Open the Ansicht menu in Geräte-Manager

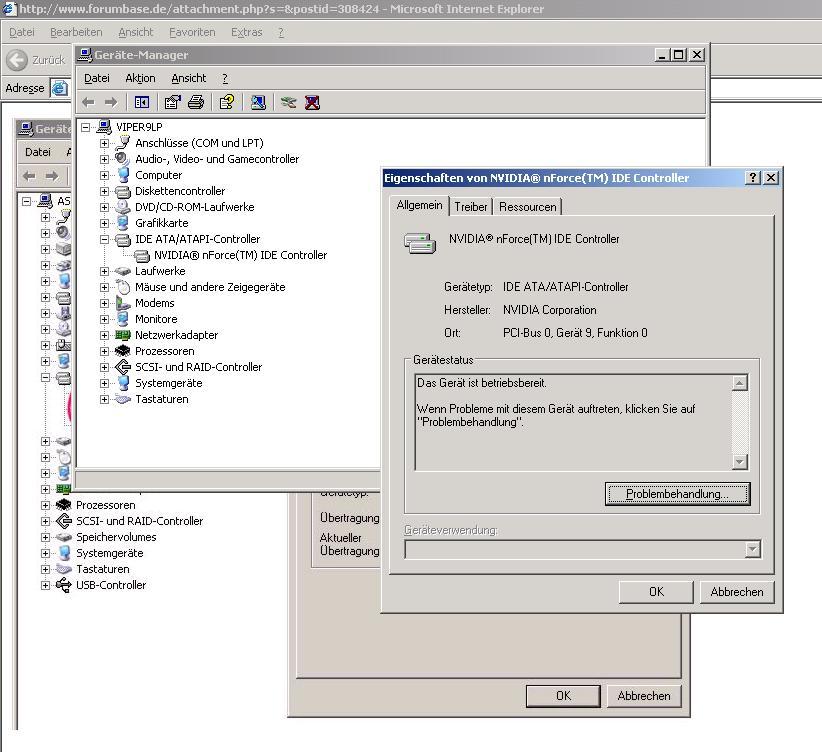(x=189, y=78)
